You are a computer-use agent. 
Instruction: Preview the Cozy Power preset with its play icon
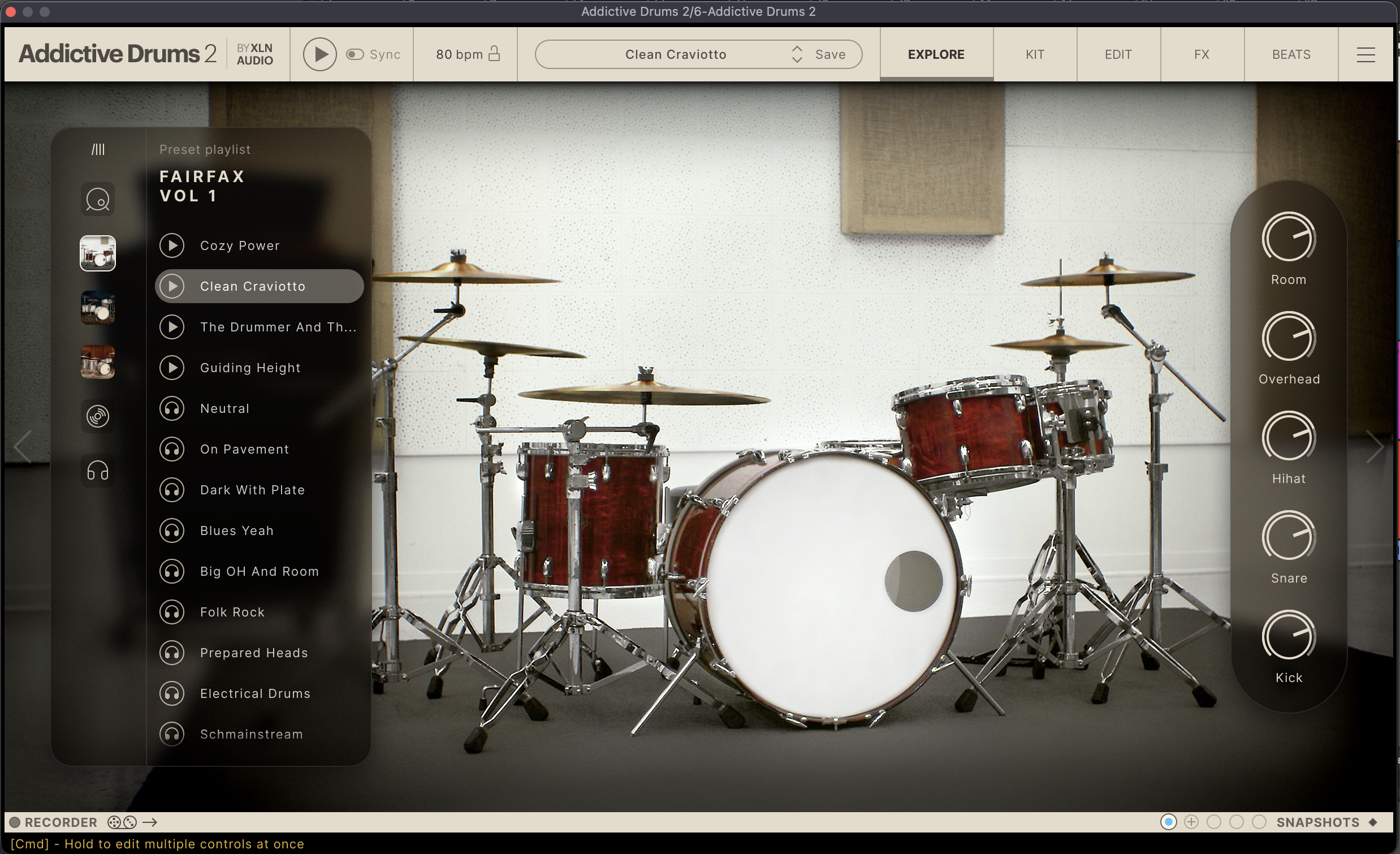tap(172, 245)
